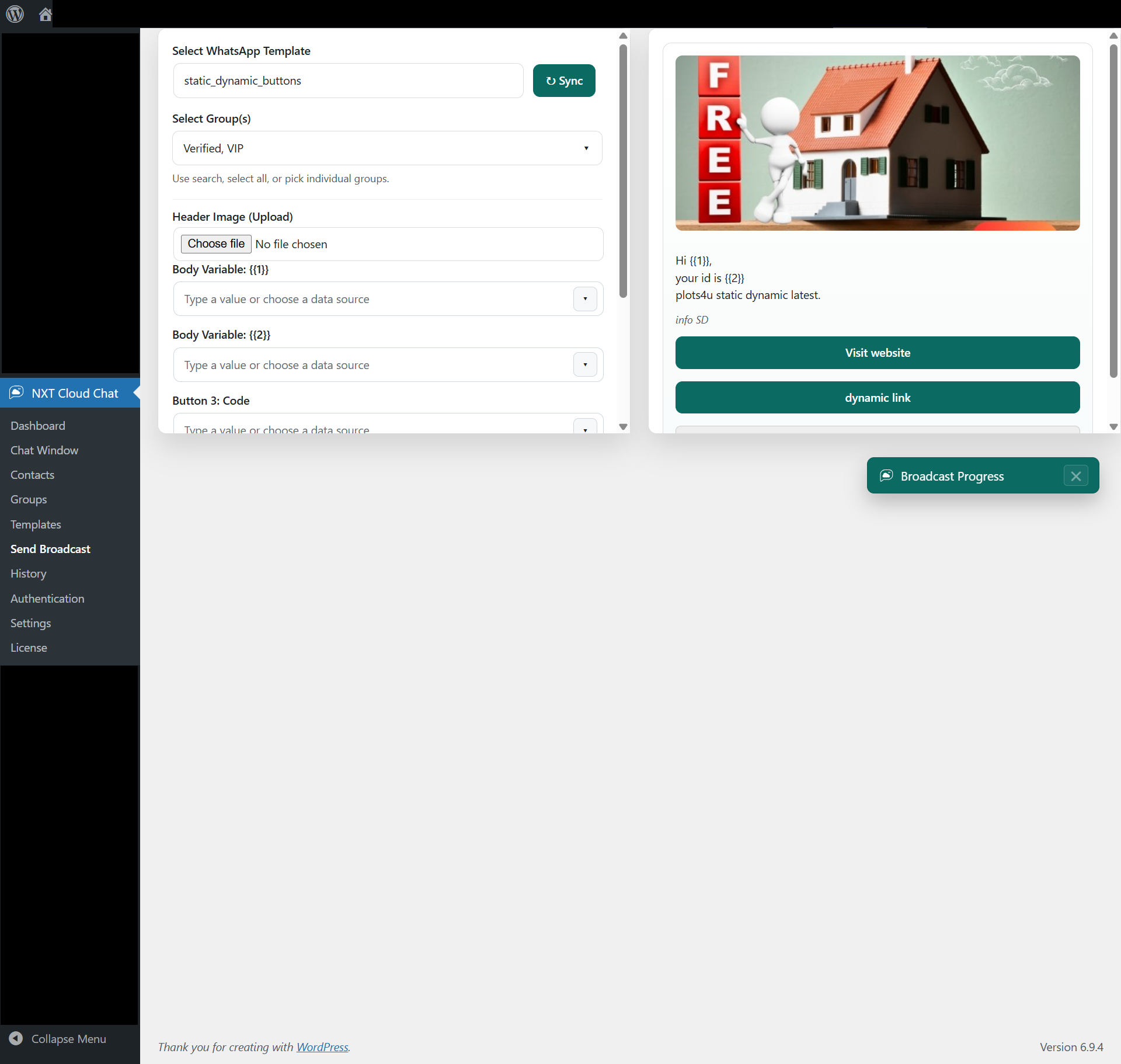Screen dimensions: 1121x1064
Task: Open the Templates page from the sidebar
Action: pyautogui.click(x=36, y=524)
